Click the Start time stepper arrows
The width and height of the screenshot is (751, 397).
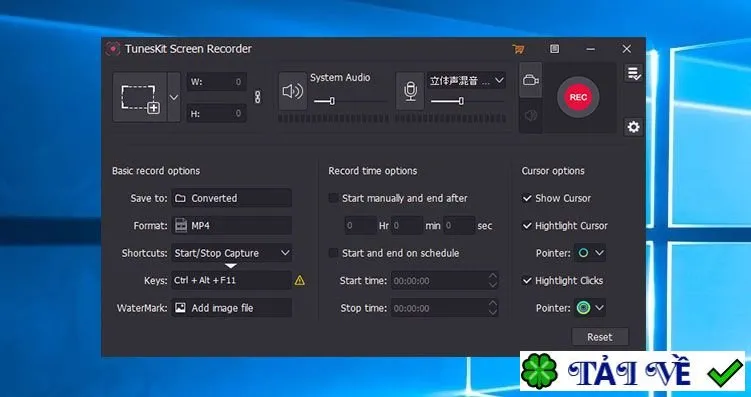point(493,281)
